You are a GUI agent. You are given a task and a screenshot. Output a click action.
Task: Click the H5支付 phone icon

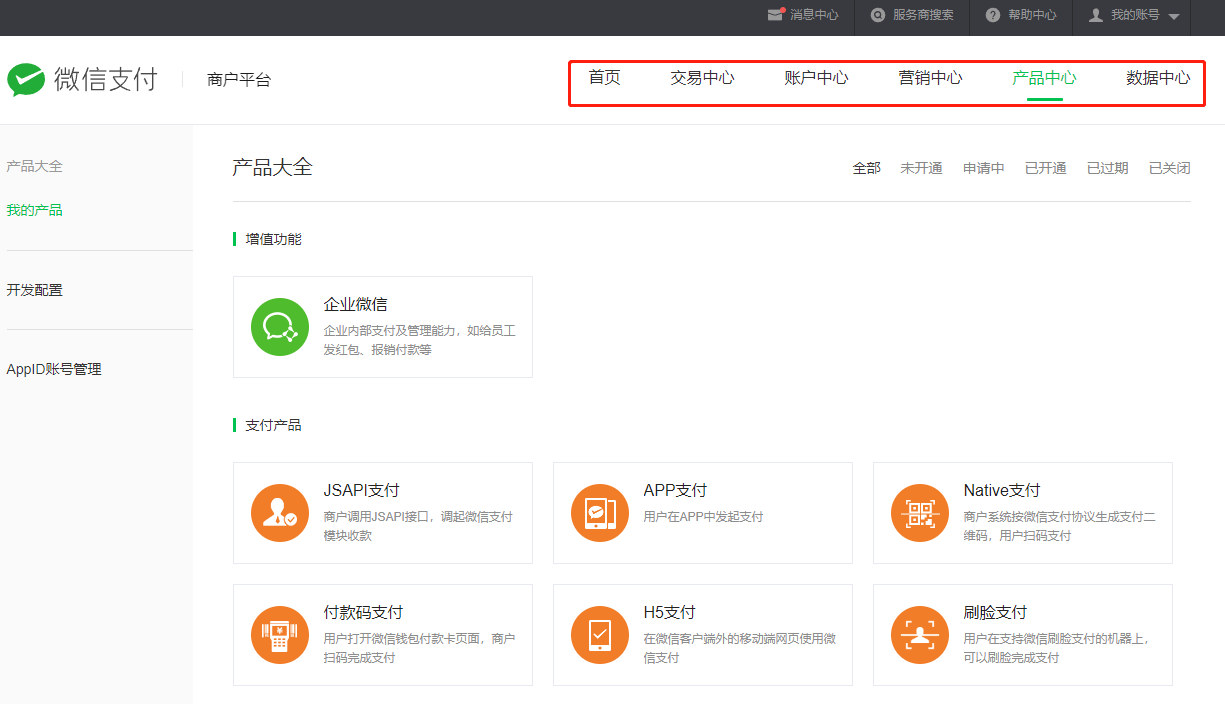click(600, 635)
